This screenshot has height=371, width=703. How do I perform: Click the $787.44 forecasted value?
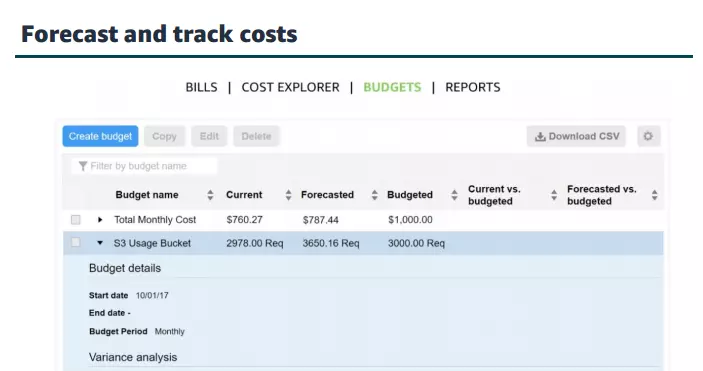321,220
